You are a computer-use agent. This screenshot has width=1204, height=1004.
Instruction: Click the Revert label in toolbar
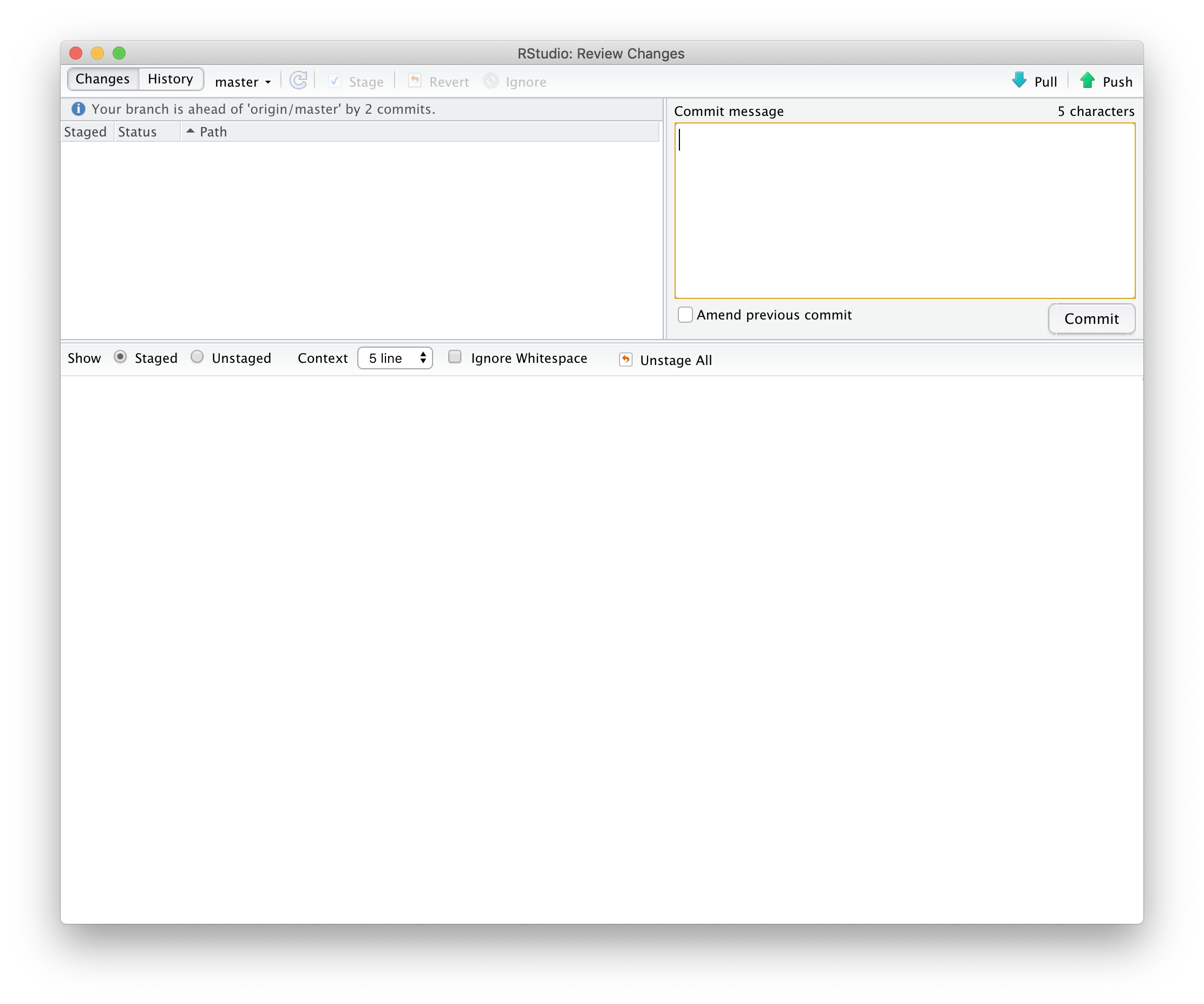point(449,82)
